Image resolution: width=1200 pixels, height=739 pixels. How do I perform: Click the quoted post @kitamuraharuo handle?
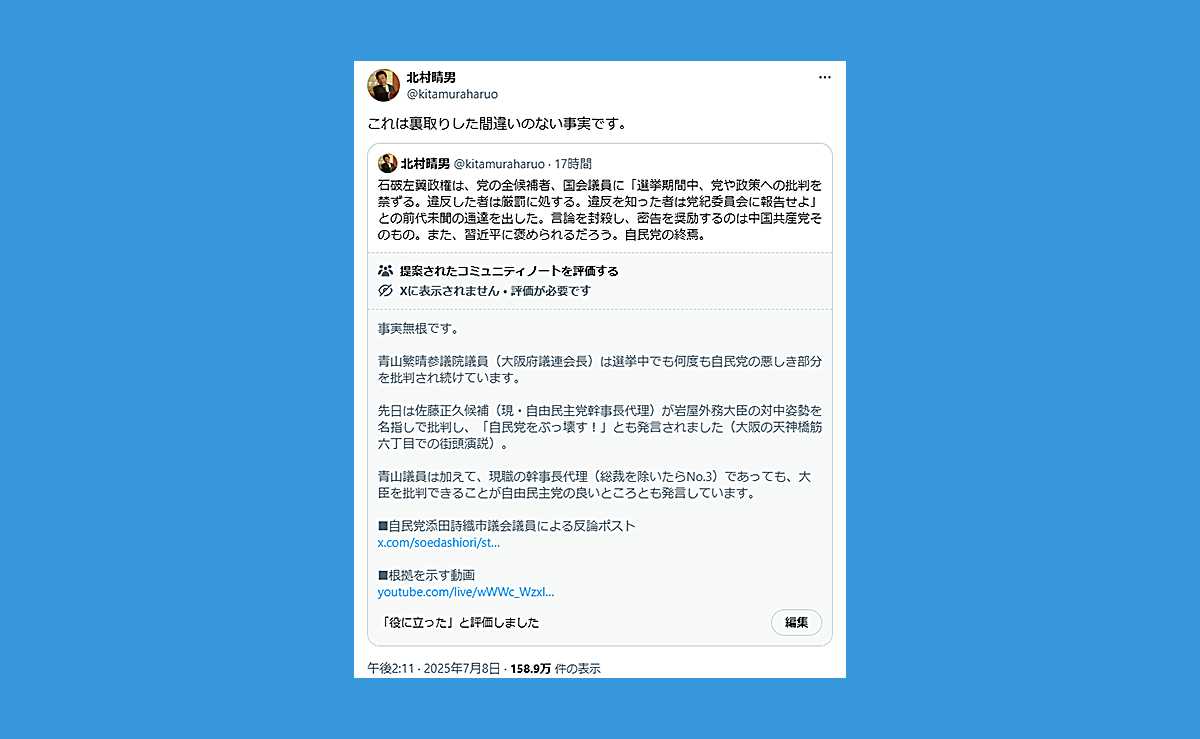pyautogui.click(x=499, y=163)
